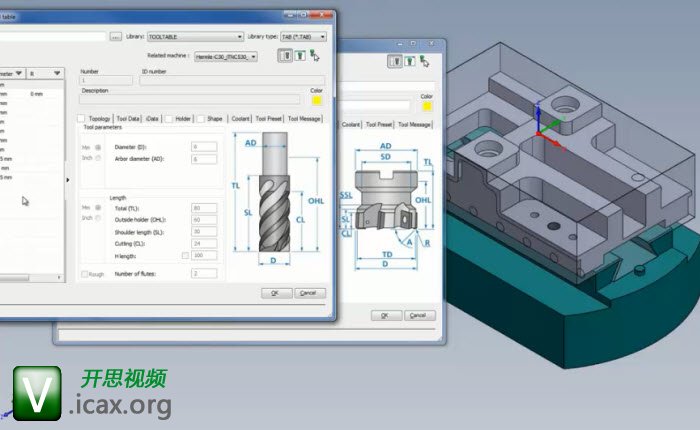
Task: Click the green tool holder icon in front dialog
Action: pyautogui.click(x=300, y=55)
